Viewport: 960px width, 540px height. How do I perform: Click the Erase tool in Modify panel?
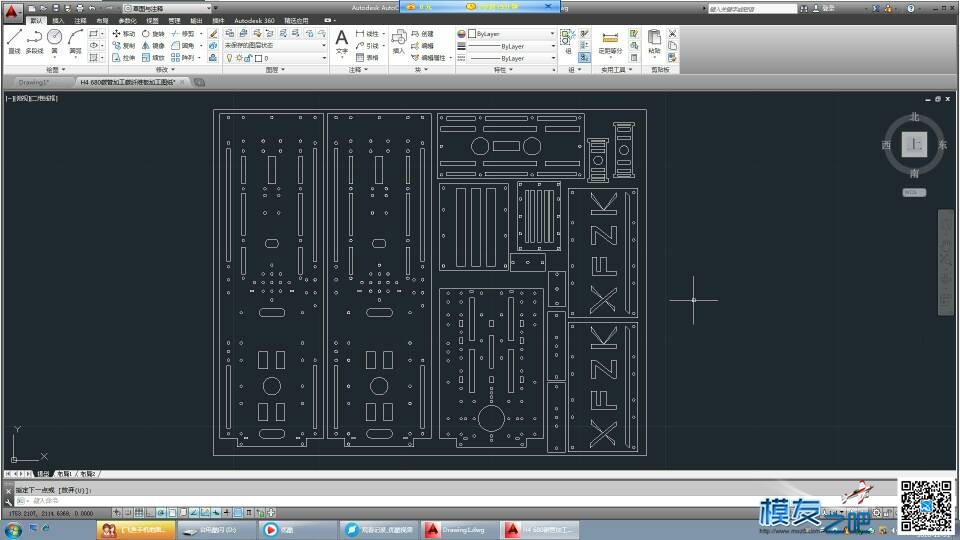(213, 34)
